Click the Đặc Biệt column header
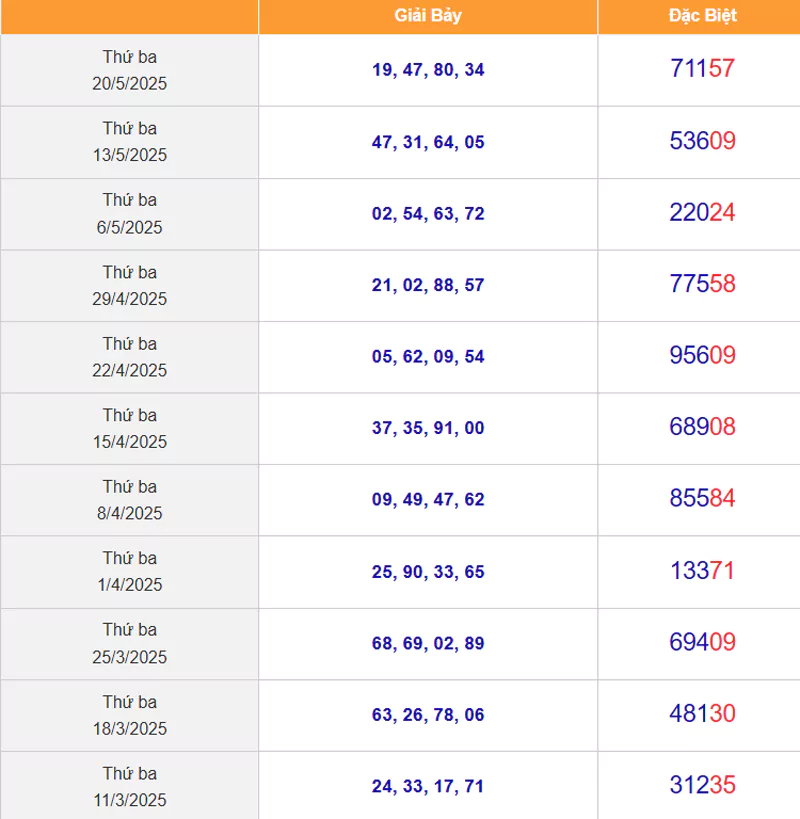 [x=702, y=16]
